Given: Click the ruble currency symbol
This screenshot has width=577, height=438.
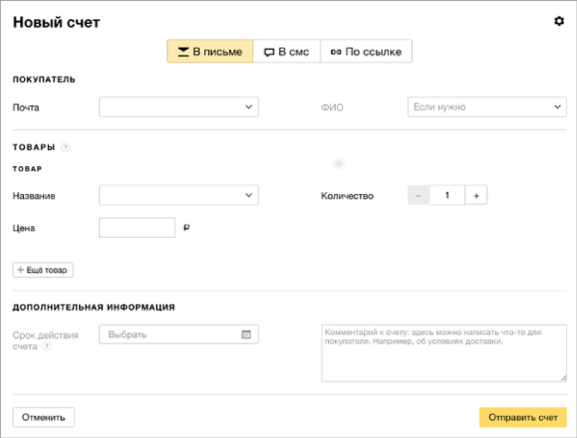Looking at the screenshot, I should pyautogui.click(x=187, y=228).
